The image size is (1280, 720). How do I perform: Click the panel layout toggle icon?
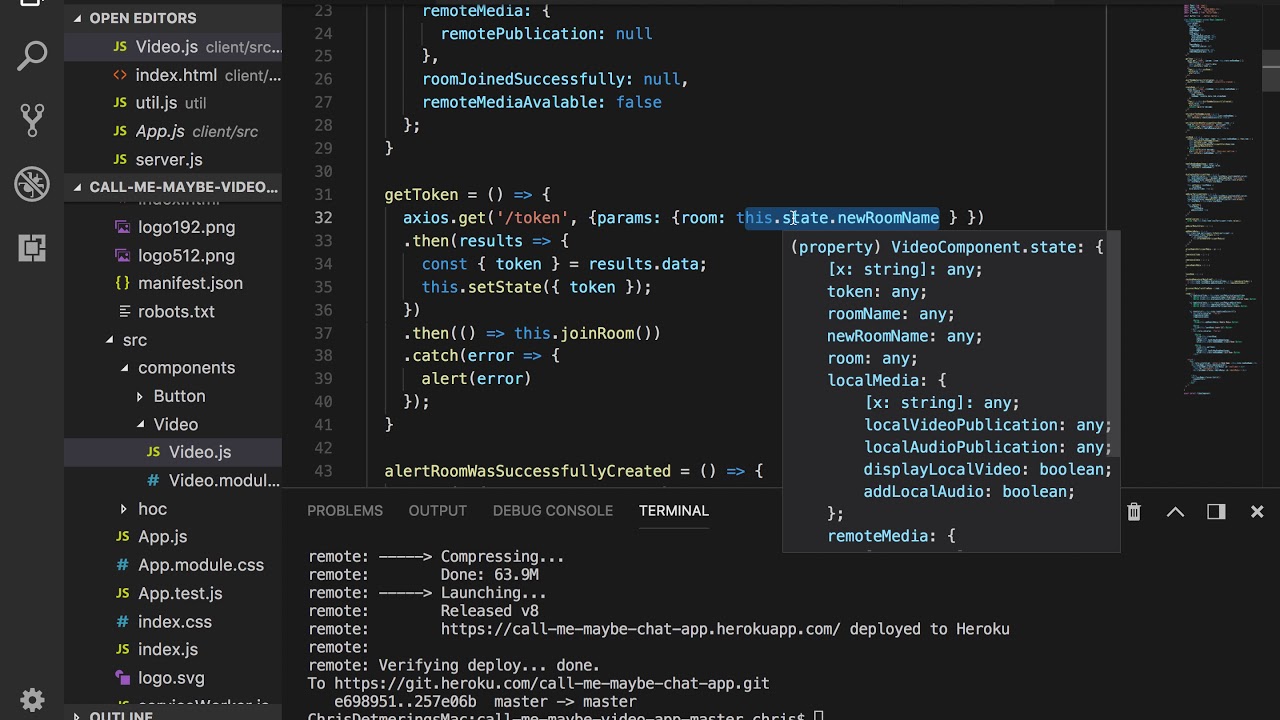pos(1216,512)
